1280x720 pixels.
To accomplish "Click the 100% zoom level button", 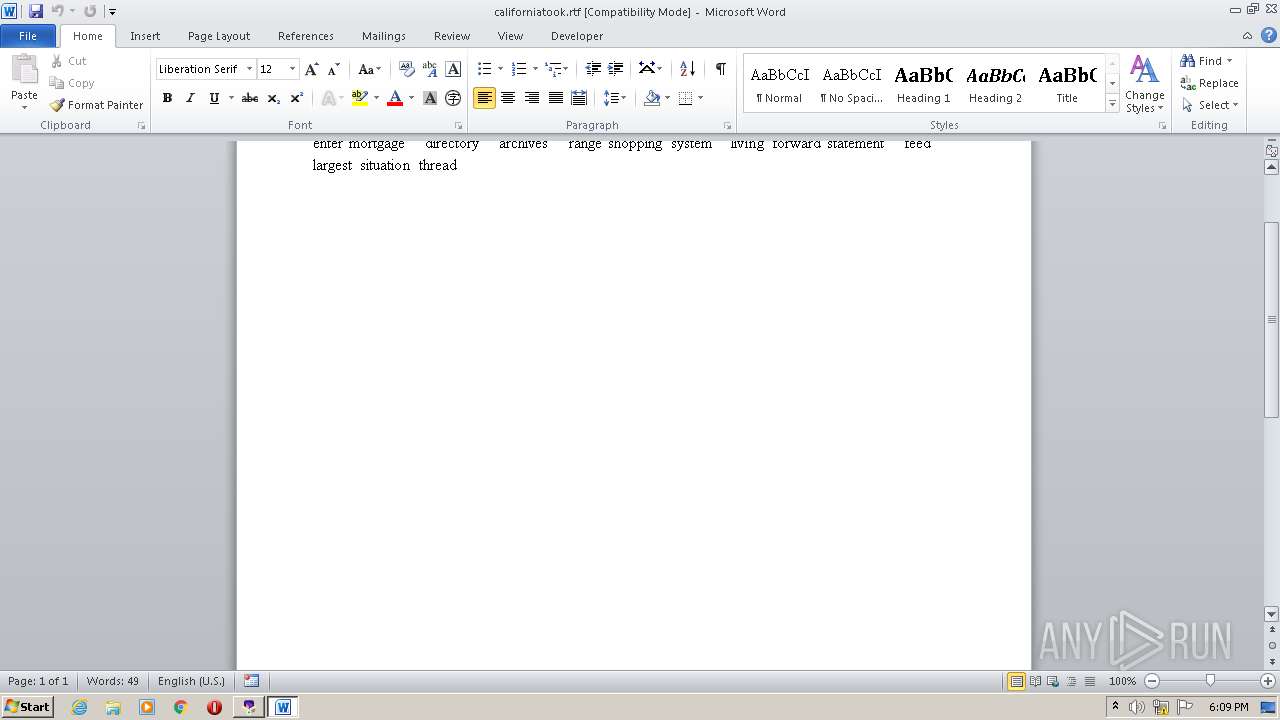I will [x=1122, y=681].
